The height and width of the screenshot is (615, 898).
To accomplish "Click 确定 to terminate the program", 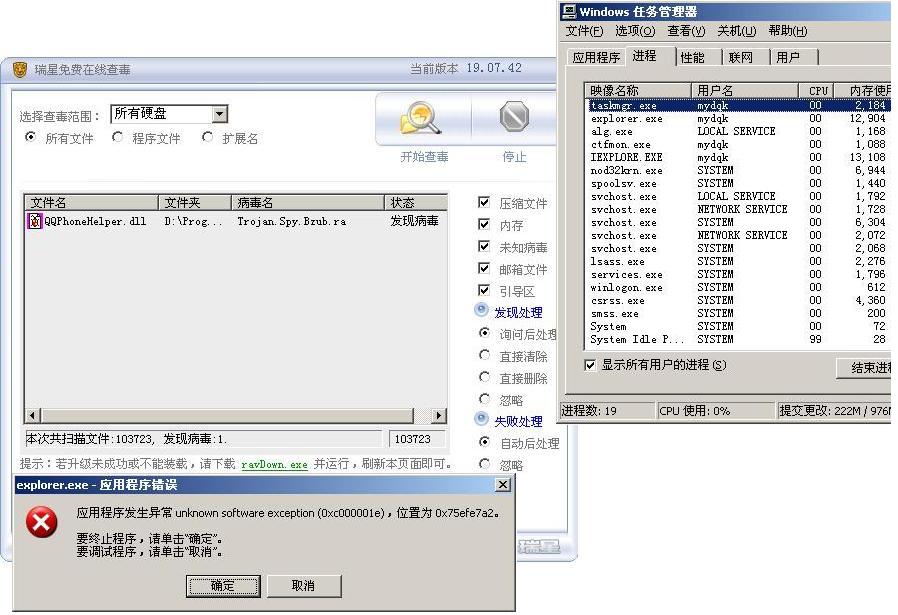I will [223, 586].
